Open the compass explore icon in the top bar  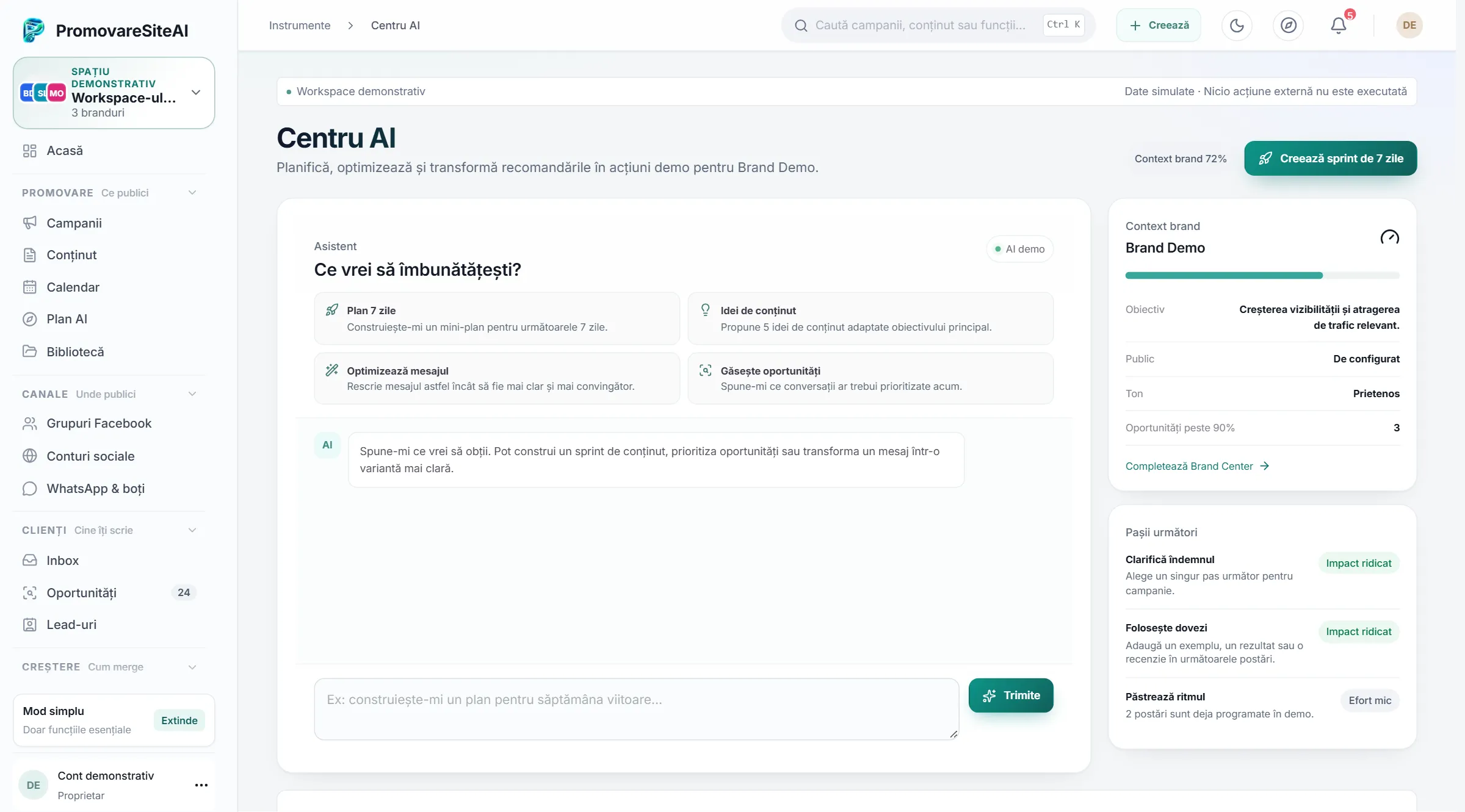pyautogui.click(x=1288, y=25)
